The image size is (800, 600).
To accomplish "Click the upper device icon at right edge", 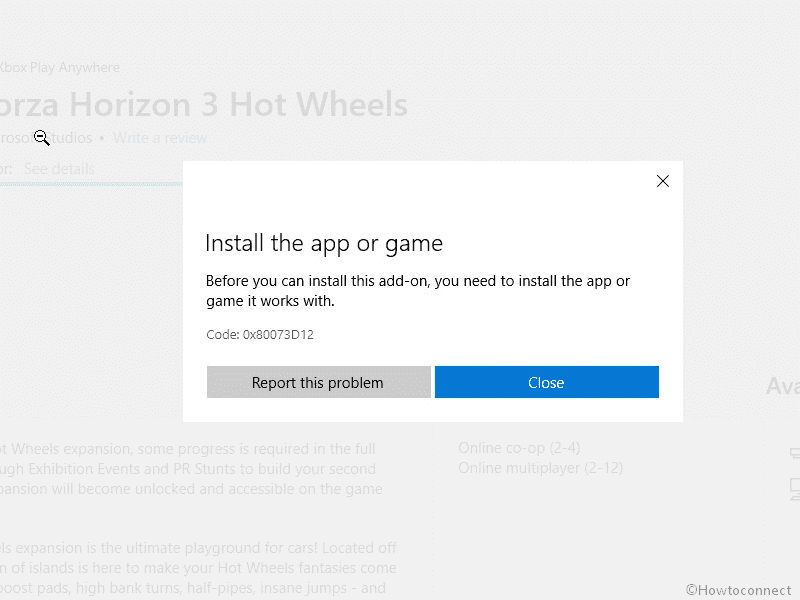I will 794,452.
